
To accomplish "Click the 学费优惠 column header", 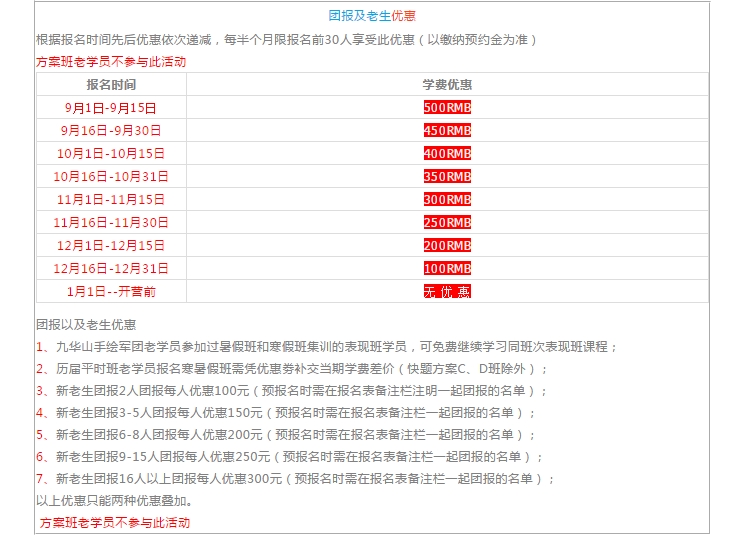I will [447, 85].
